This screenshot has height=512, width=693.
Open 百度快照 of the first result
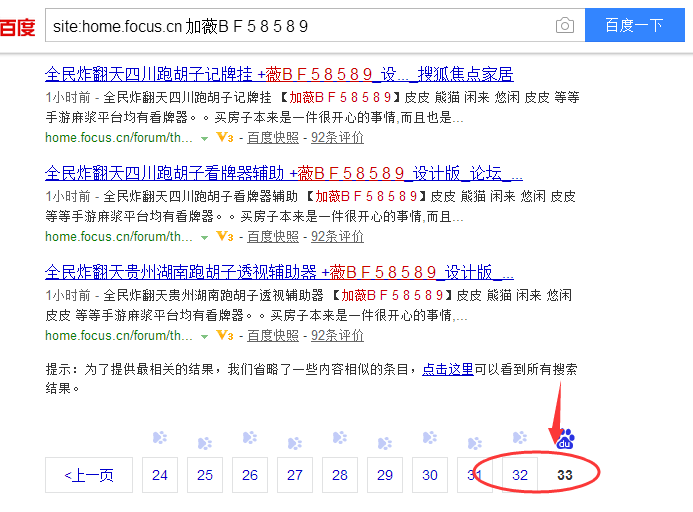click(273, 138)
